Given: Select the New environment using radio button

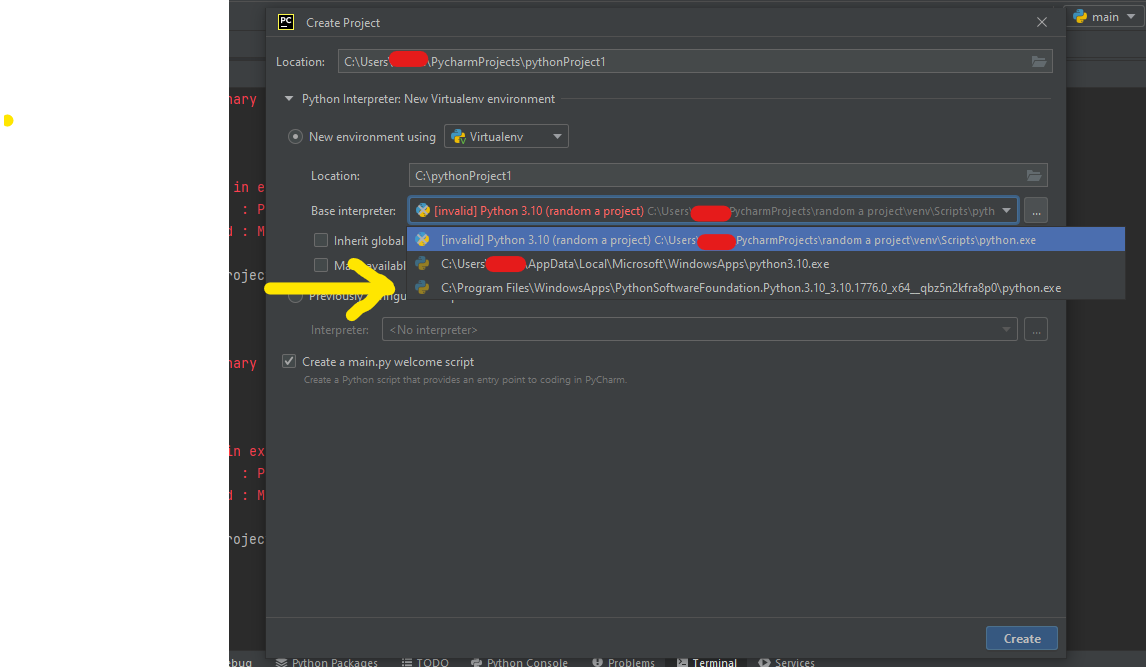Looking at the screenshot, I should pyautogui.click(x=295, y=137).
